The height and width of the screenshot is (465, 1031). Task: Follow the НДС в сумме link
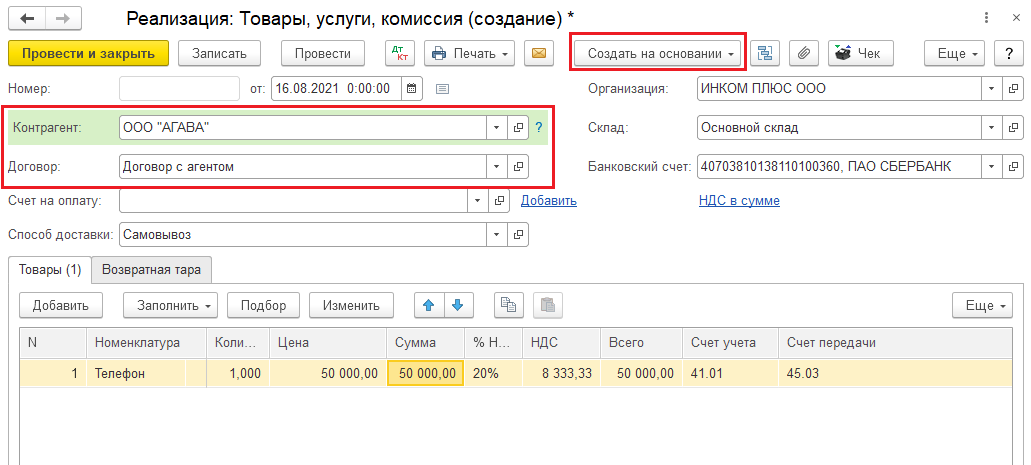(x=738, y=201)
